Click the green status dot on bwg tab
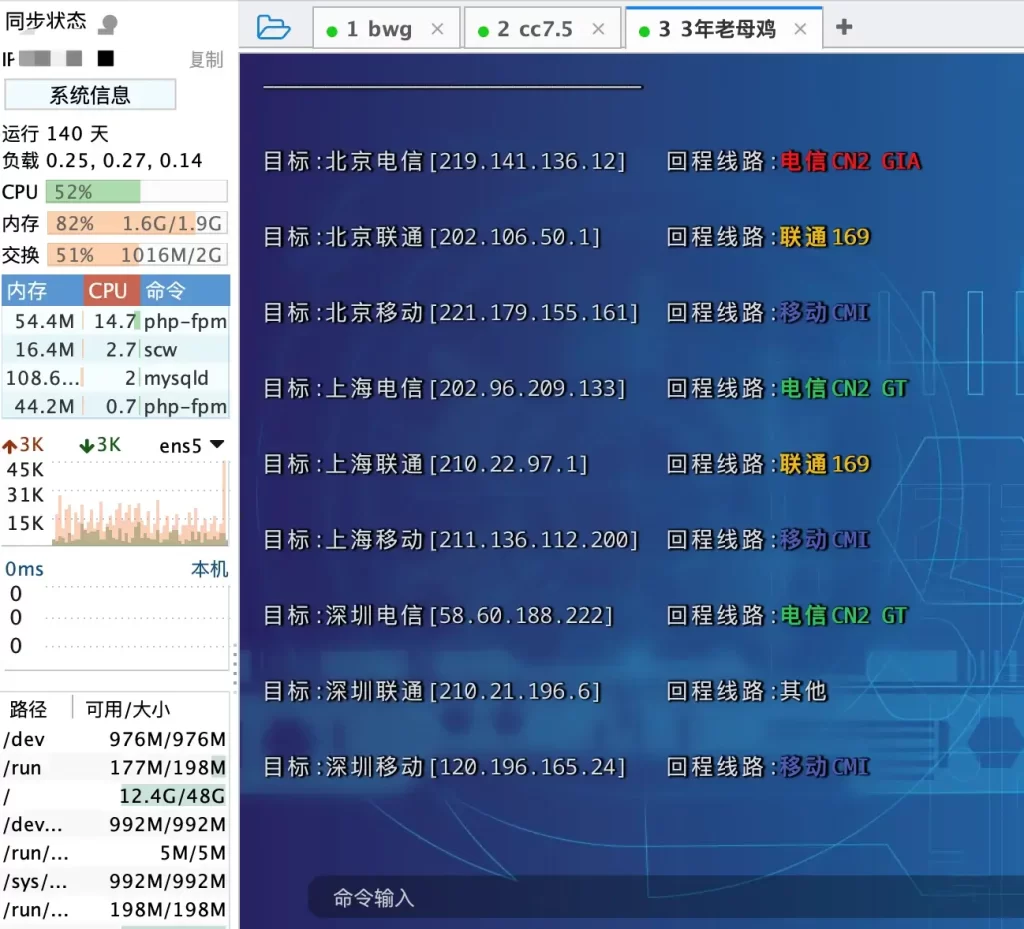The width and height of the screenshot is (1024, 929). [331, 29]
